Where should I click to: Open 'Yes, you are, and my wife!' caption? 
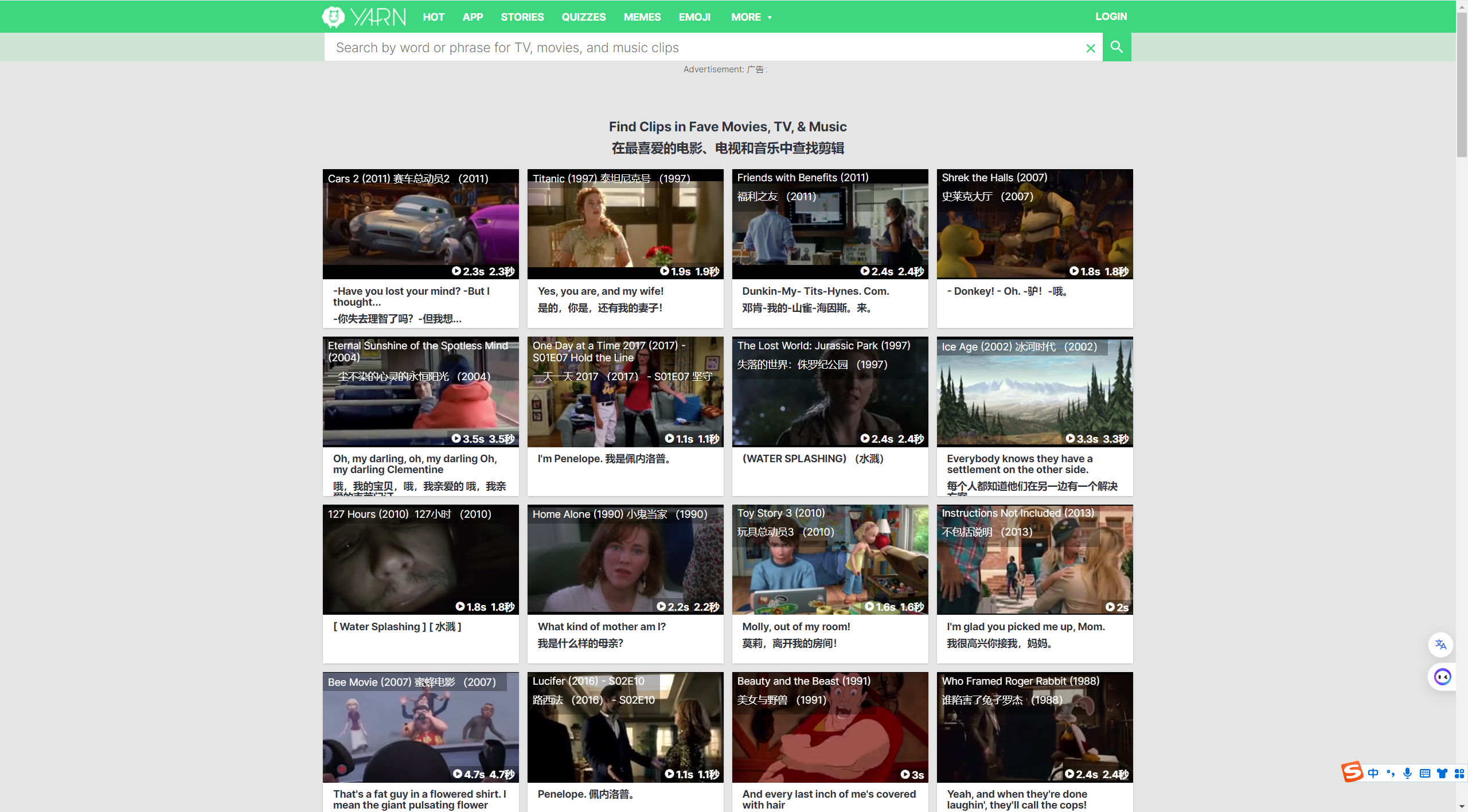600,291
